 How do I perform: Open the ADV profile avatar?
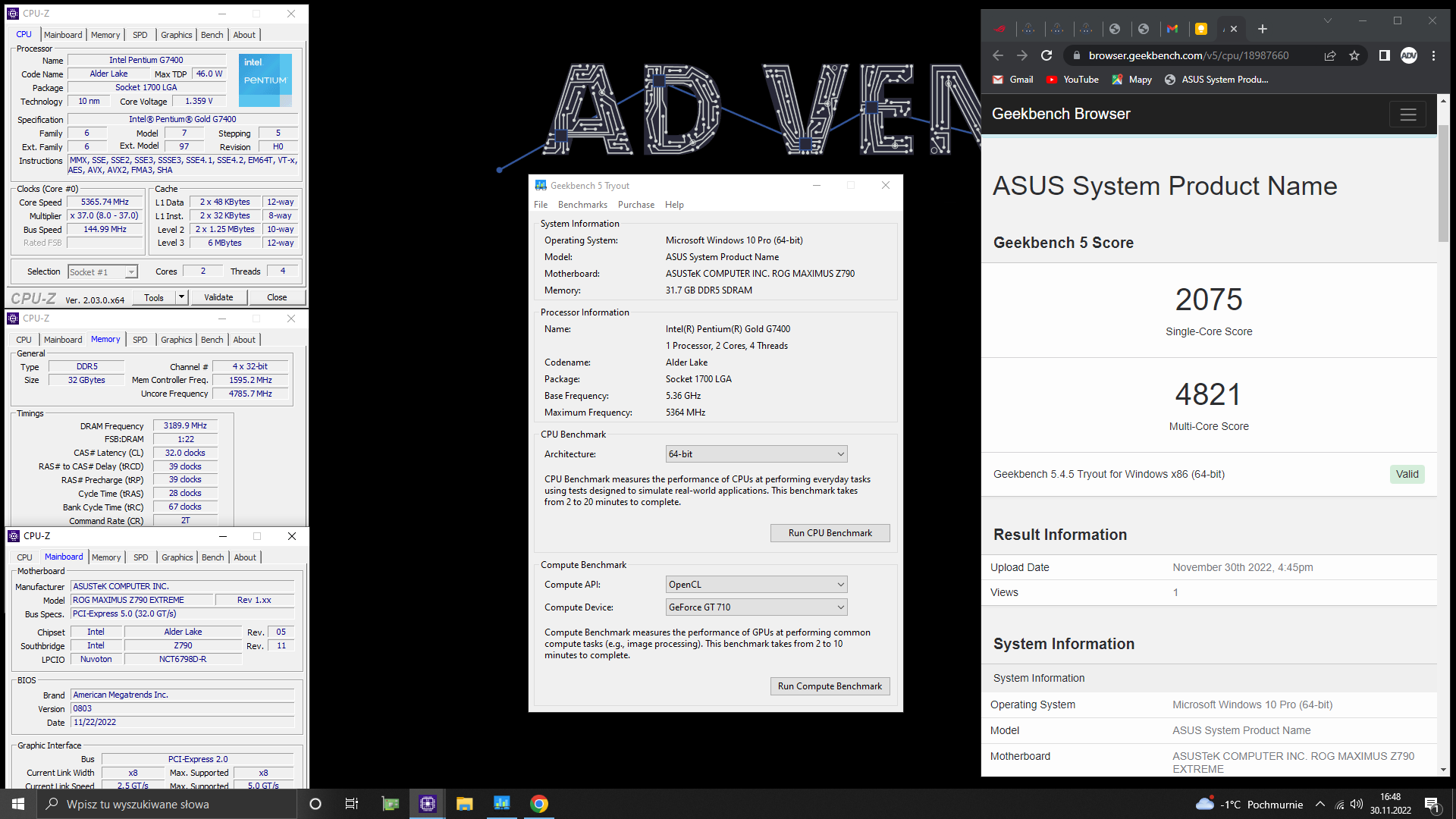pyautogui.click(x=1409, y=55)
